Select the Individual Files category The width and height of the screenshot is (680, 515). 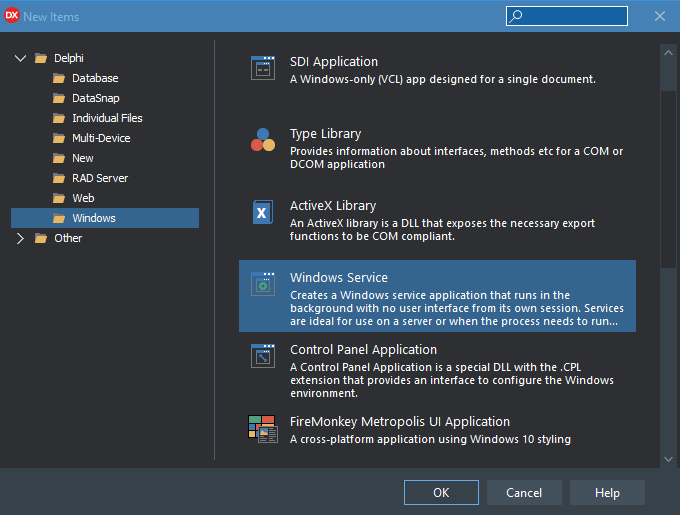(x=107, y=118)
